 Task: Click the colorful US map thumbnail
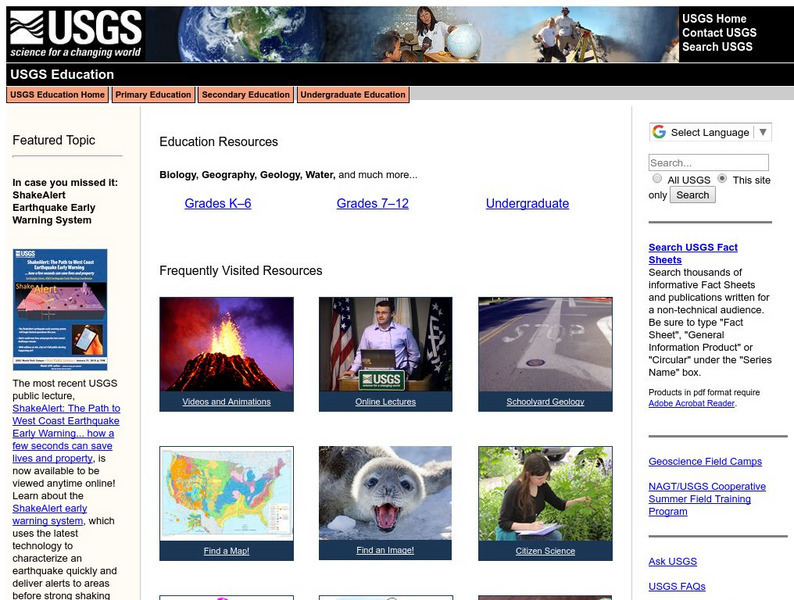click(226, 494)
